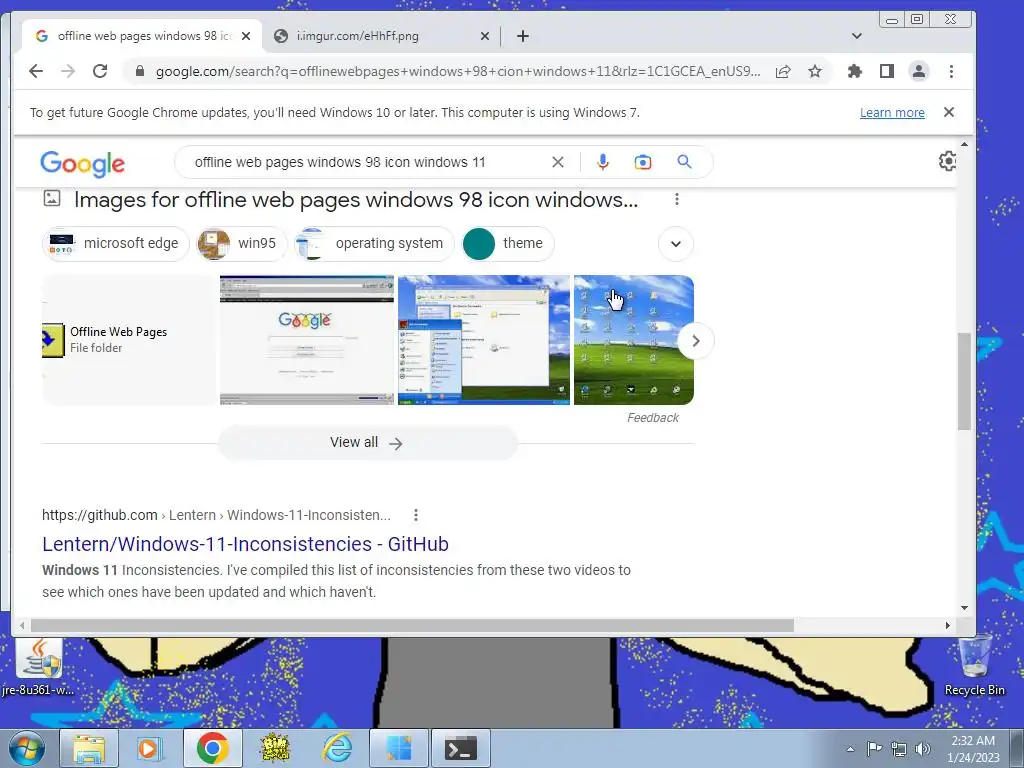Click the github.com breadcrumb URL
This screenshot has height=768, width=1024.
[x=216, y=515]
